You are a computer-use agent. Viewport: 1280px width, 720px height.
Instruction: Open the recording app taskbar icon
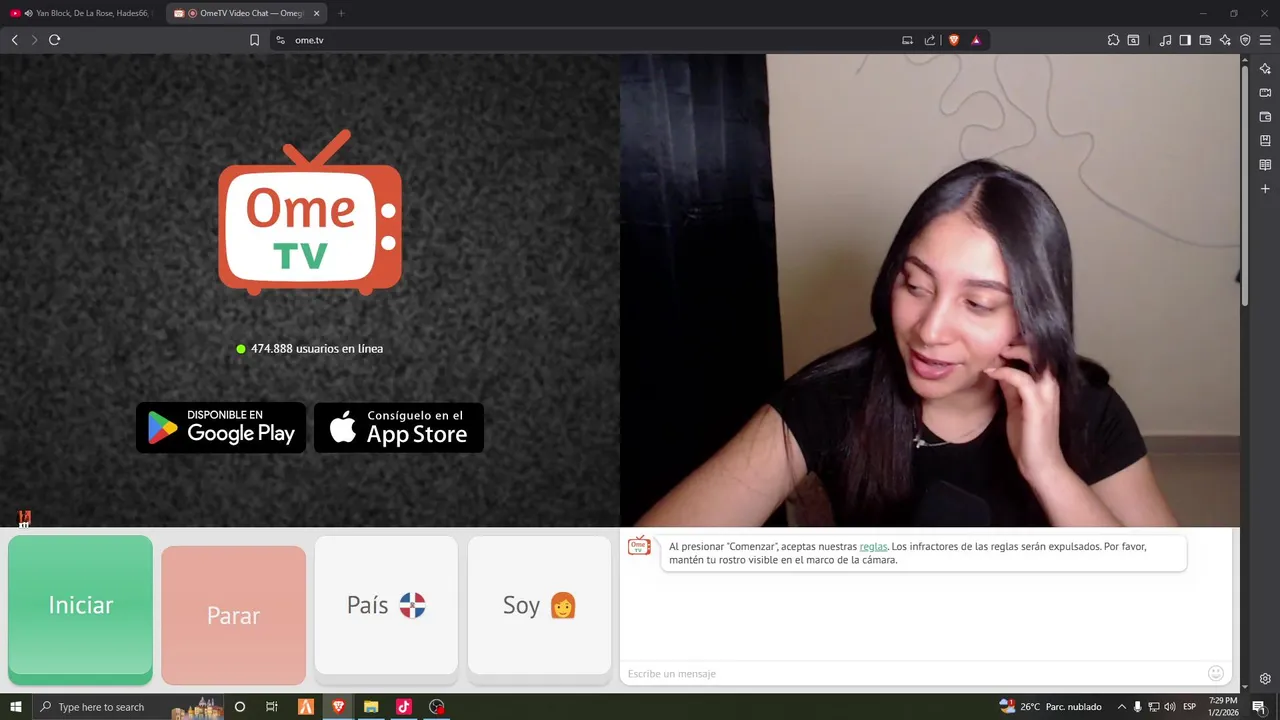436,707
